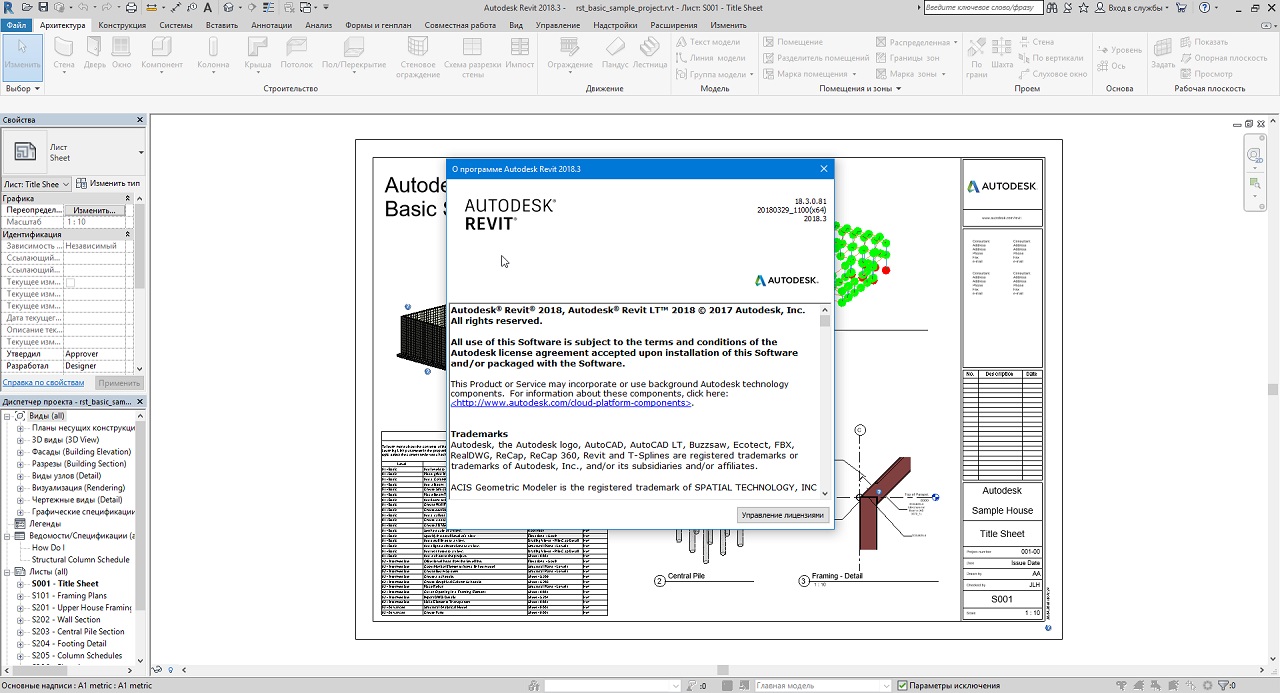Click the Save icon in quick access toolbar
Viewport: 1280px width, 693px height.
[43, 7]
